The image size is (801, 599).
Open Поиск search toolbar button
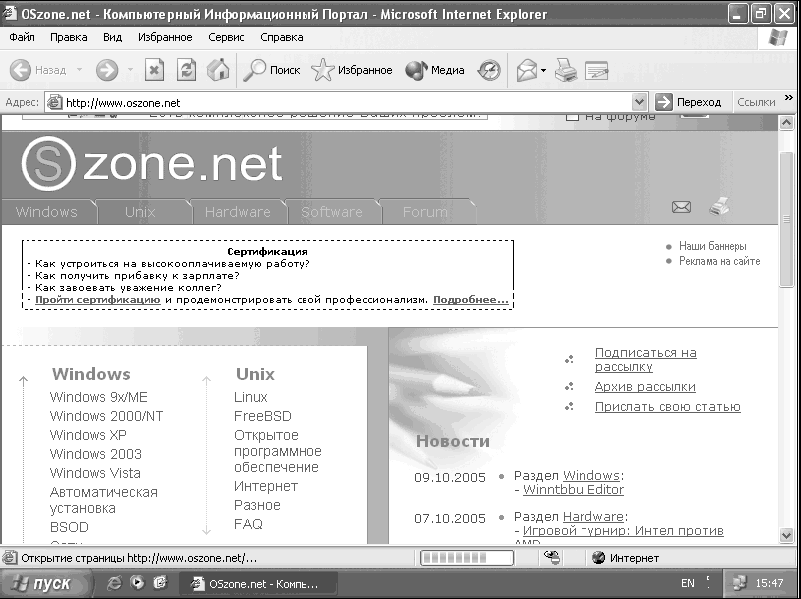(271, 70)
